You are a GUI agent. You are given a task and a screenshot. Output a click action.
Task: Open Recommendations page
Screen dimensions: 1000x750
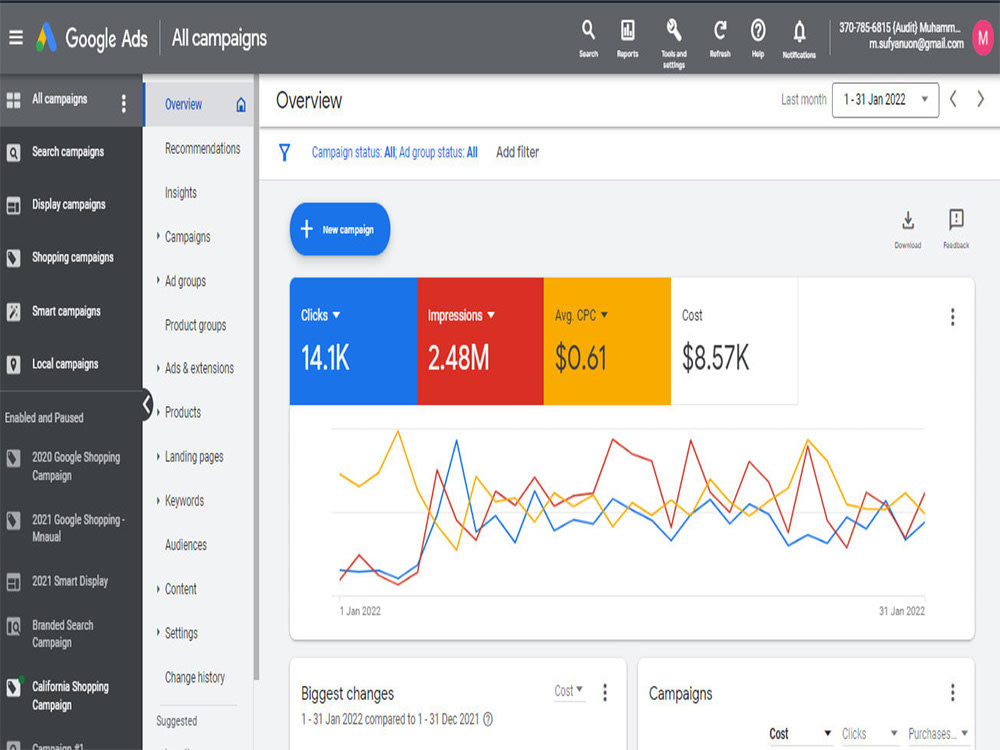(202, 149)
